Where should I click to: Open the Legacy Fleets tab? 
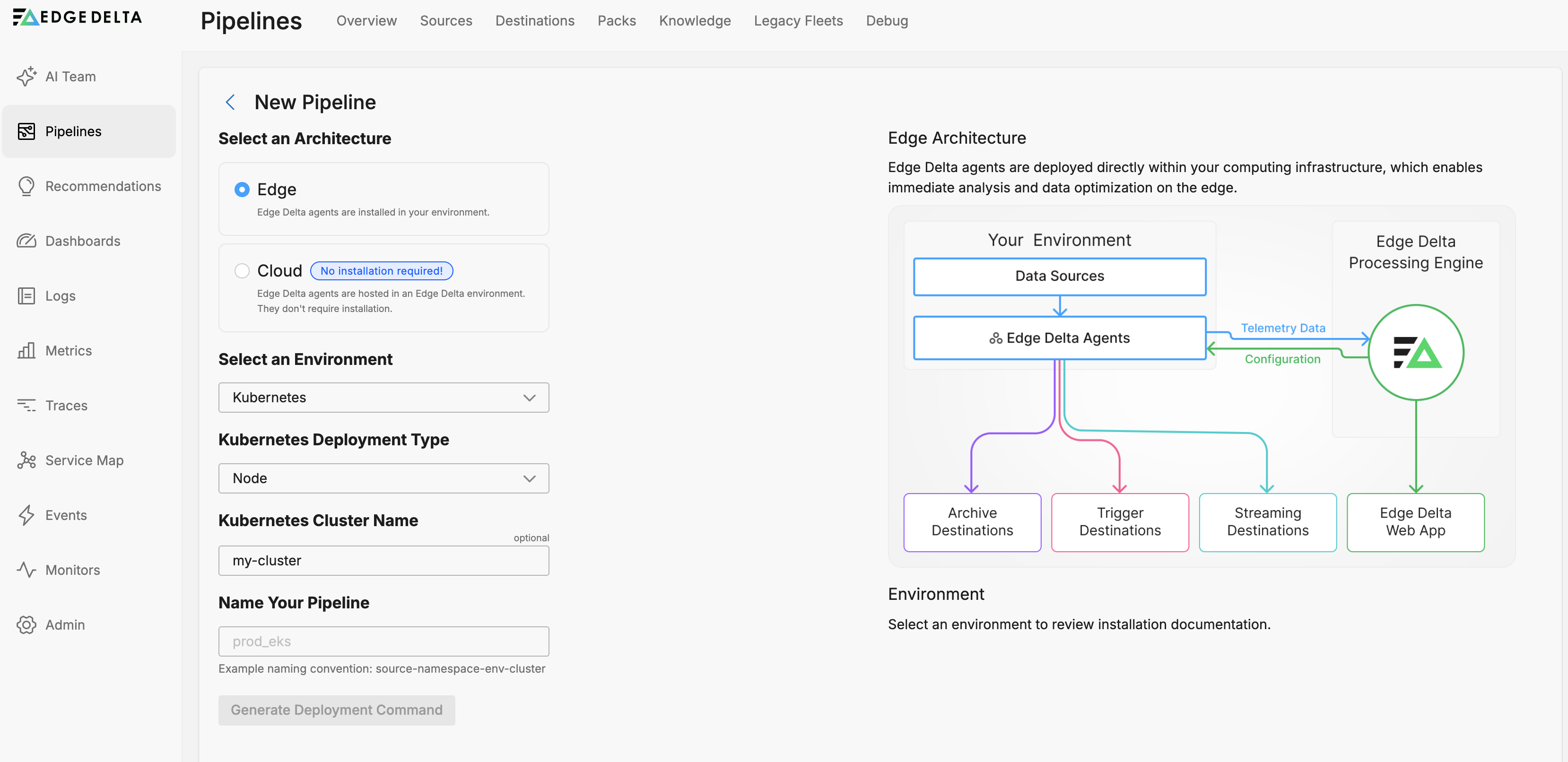798,21
